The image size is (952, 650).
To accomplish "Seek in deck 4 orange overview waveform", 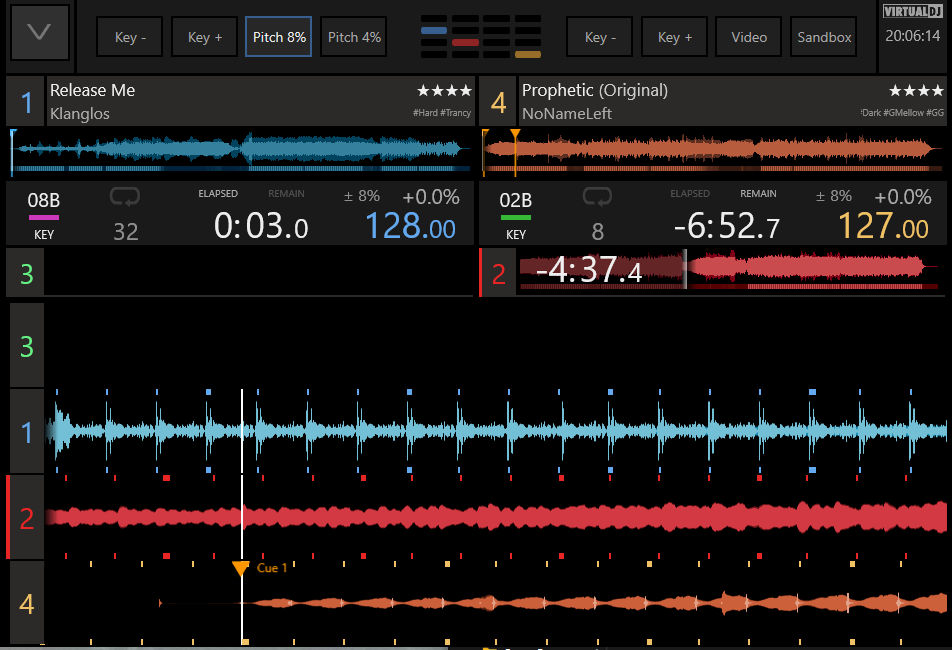I will [713, 151].
